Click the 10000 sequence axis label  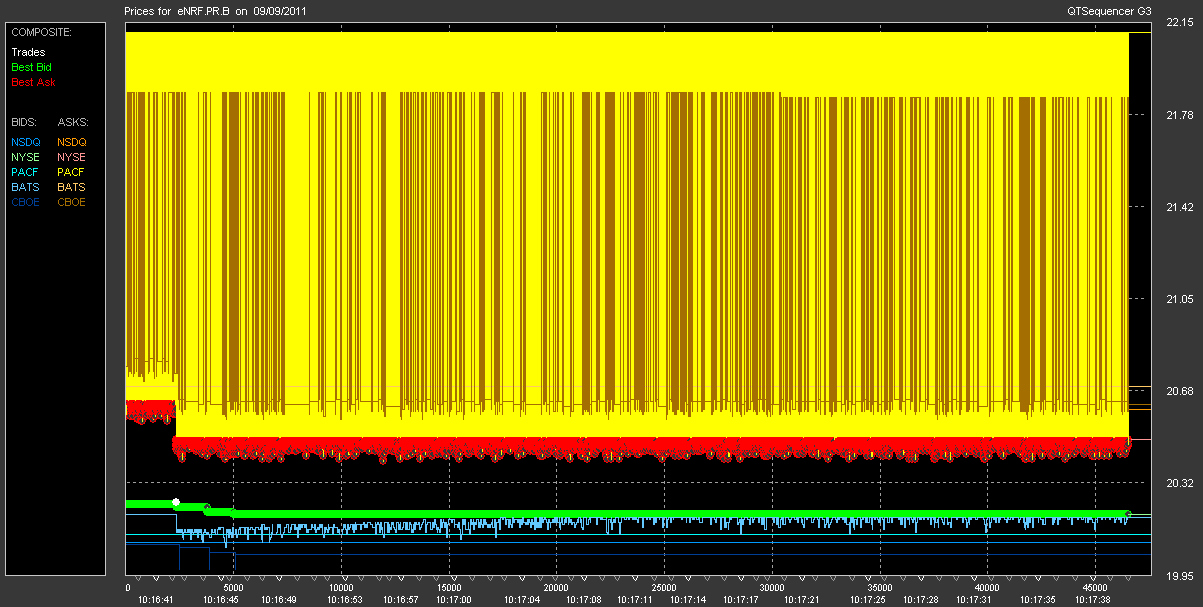pyautogui.click(x=342, y=588)
